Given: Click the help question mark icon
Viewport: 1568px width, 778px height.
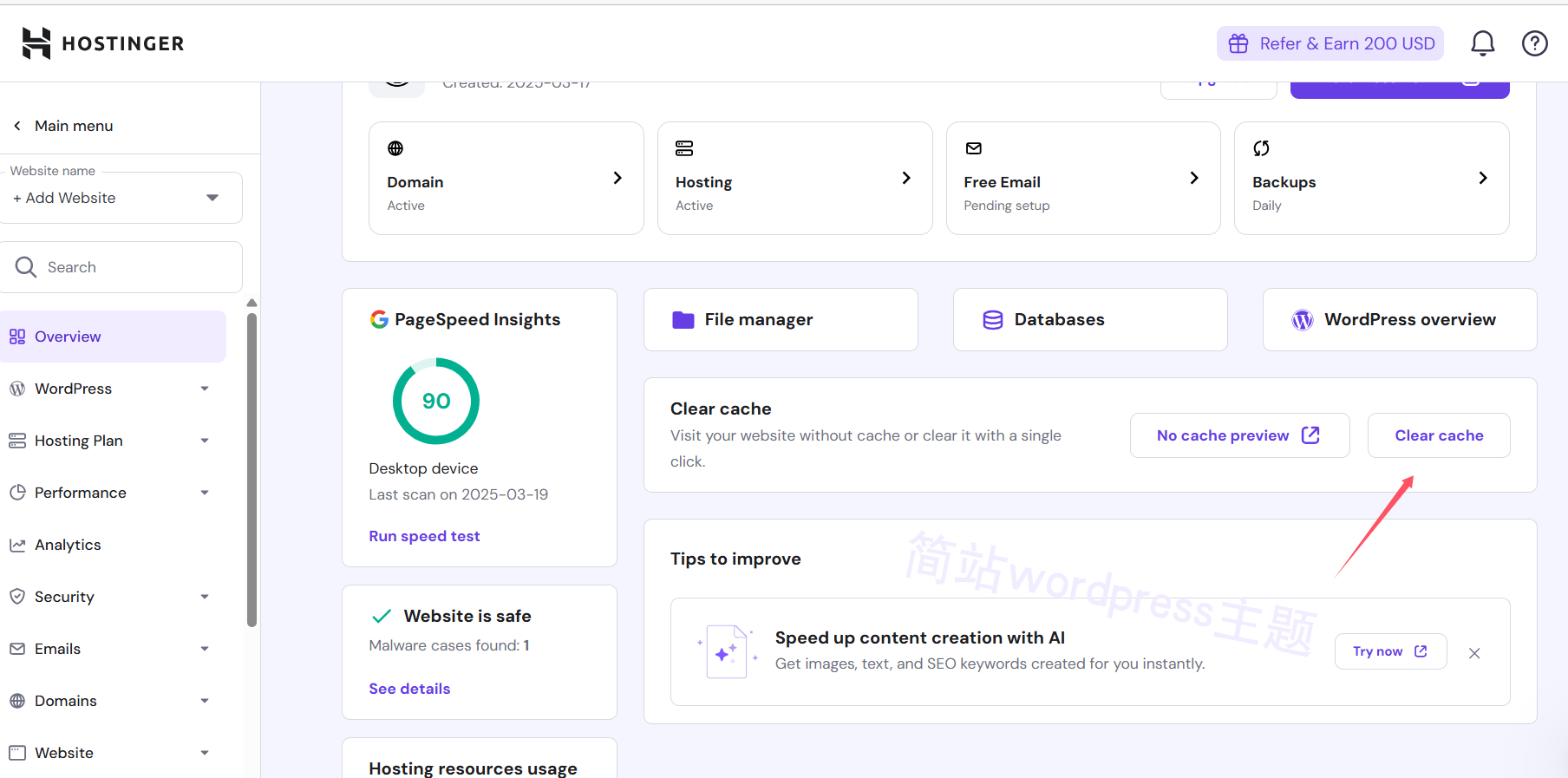Looking at the screenshot, I should click(x=1534, y=43).
